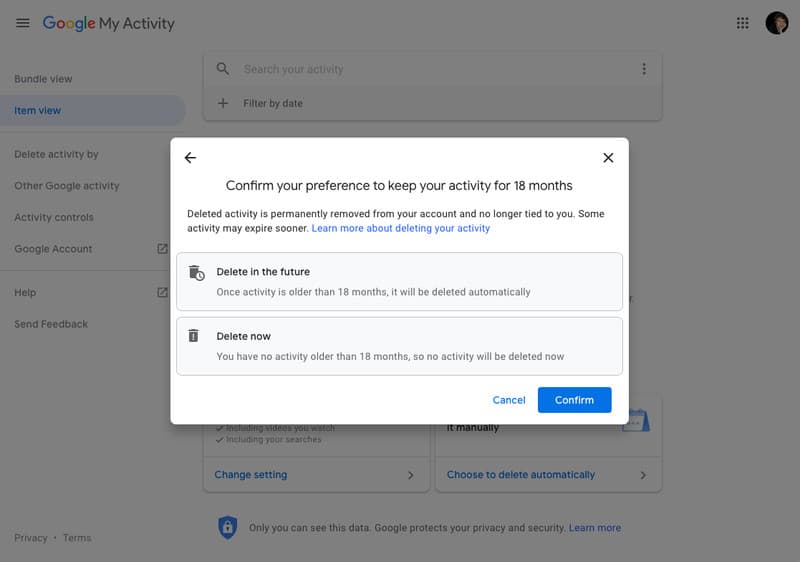Click the search magnifier icon
This screenshot has width=800, height=562.
pyautogui.click(x=223, y=69)
